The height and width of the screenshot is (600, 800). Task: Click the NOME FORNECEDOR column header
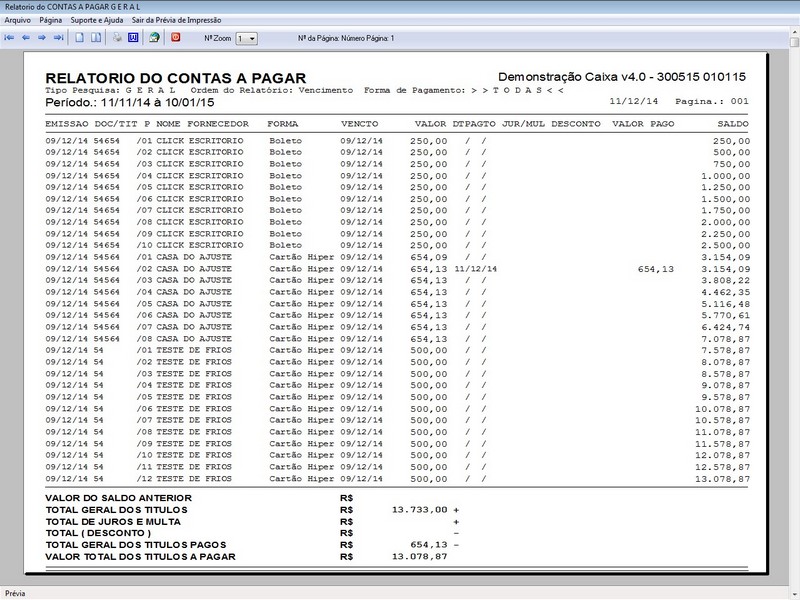[x=203, y=124]
